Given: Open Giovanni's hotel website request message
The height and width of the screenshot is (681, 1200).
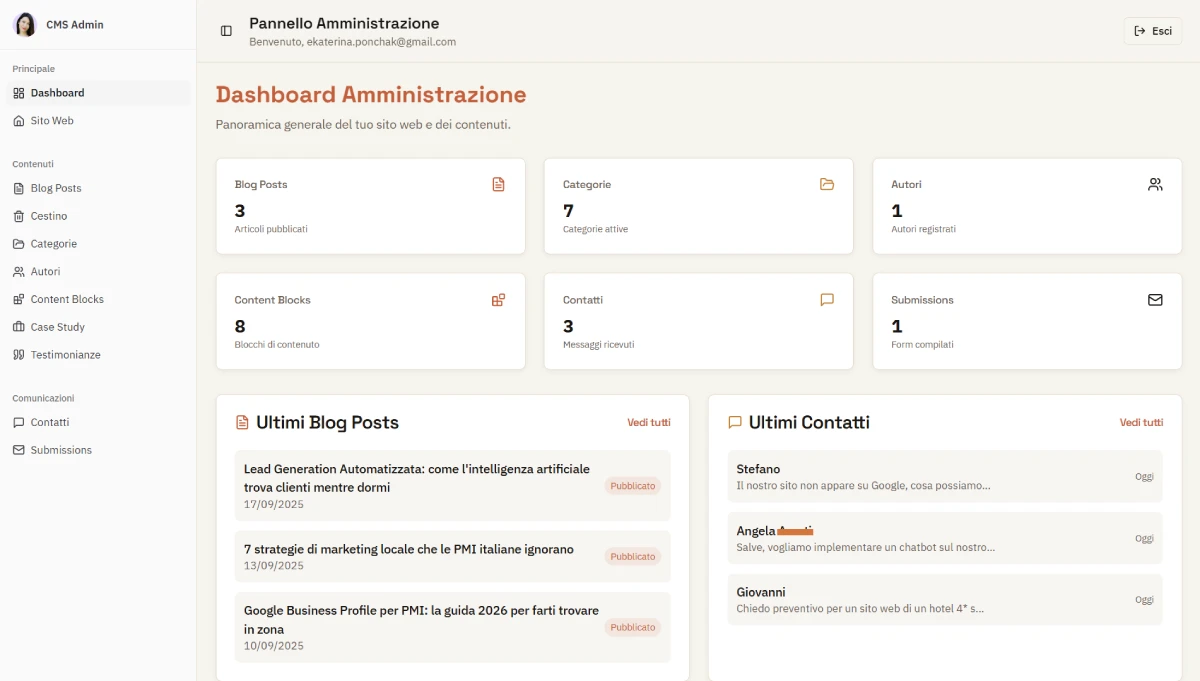Looking at the screenshot, I should tap(945, 600).
